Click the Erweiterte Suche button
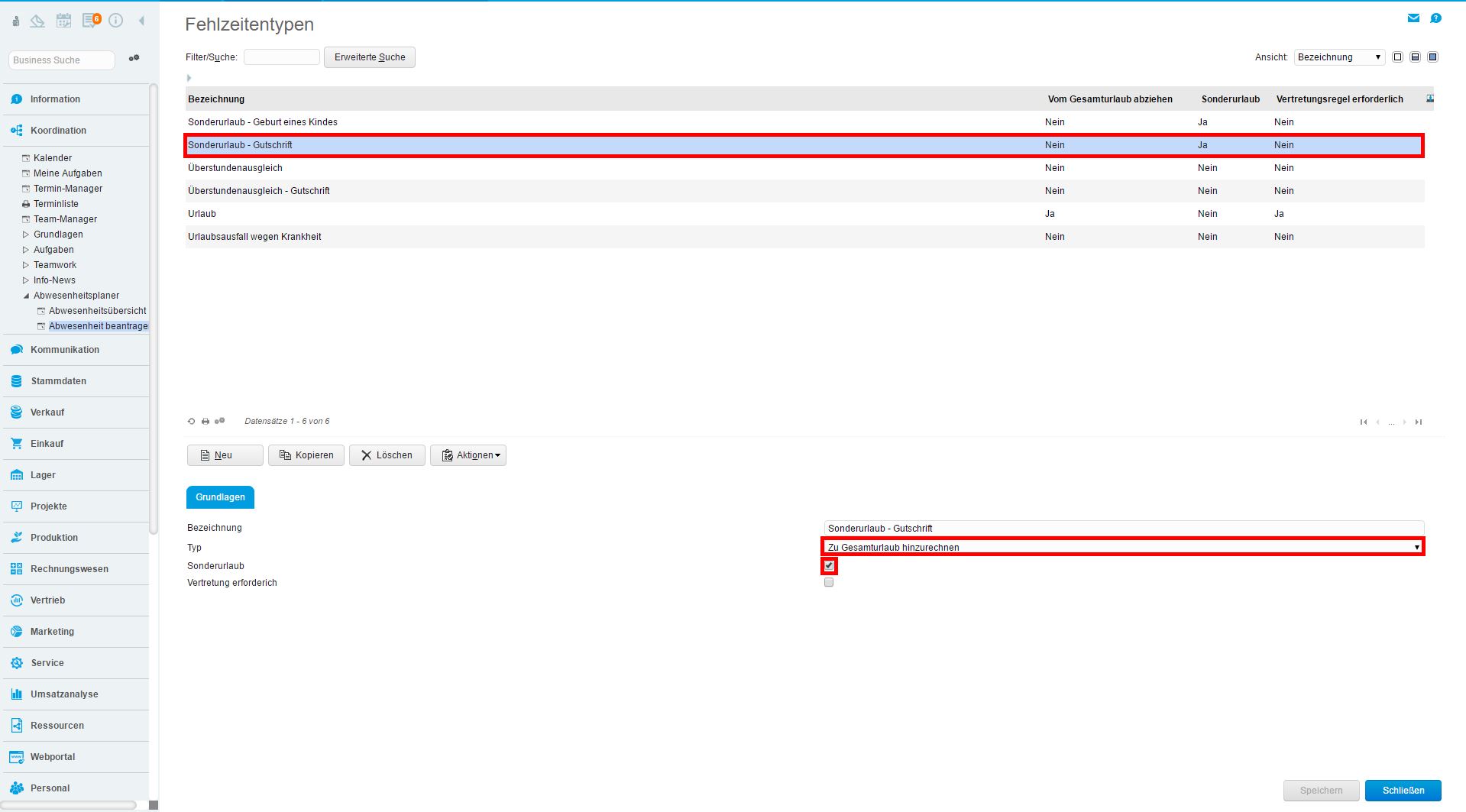 (x=370, y=57)
